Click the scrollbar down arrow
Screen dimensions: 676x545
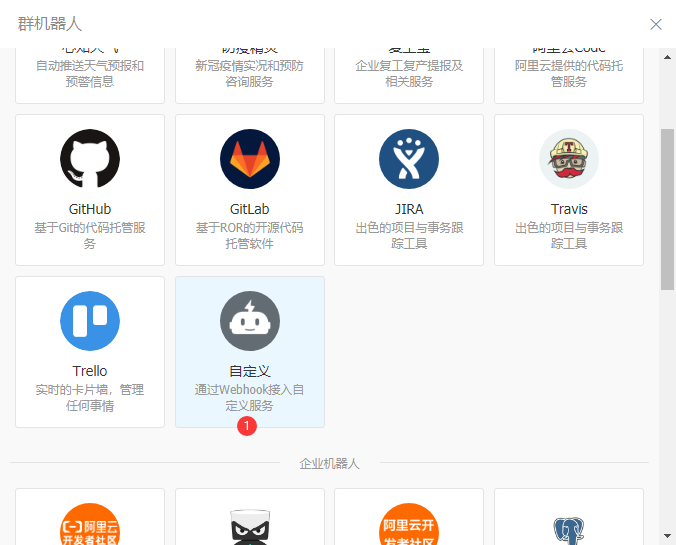(667, 536)
